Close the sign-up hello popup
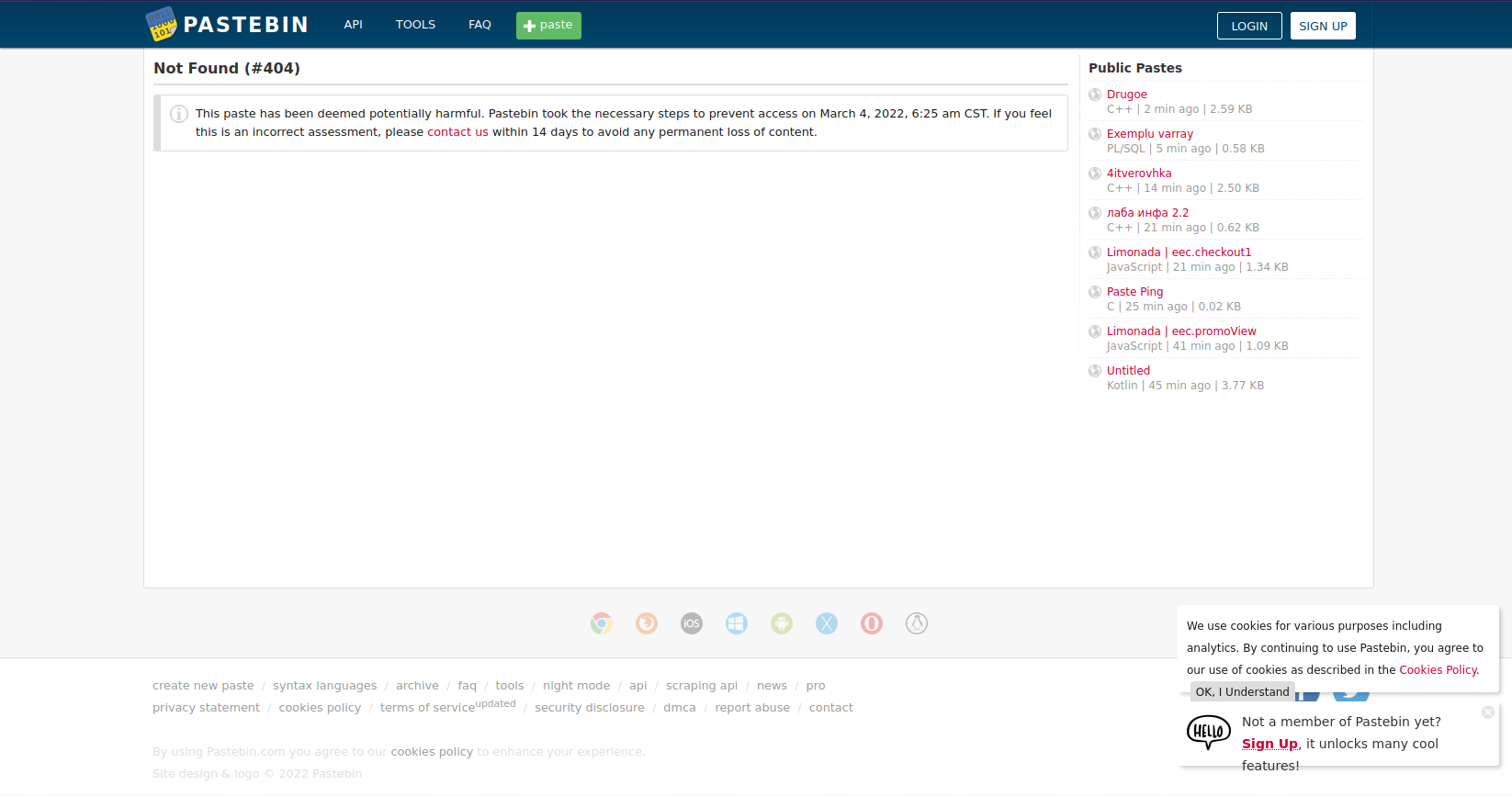1512x796 pixels. (x=1488, y=712)
